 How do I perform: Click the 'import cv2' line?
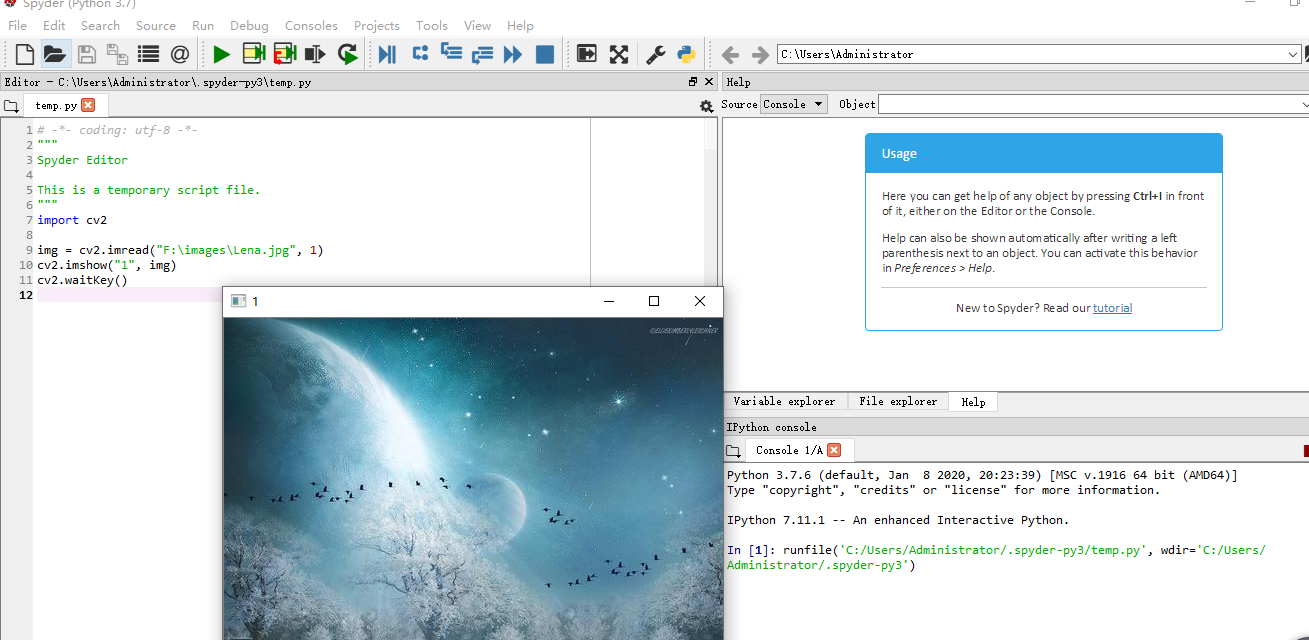[72, 220]
